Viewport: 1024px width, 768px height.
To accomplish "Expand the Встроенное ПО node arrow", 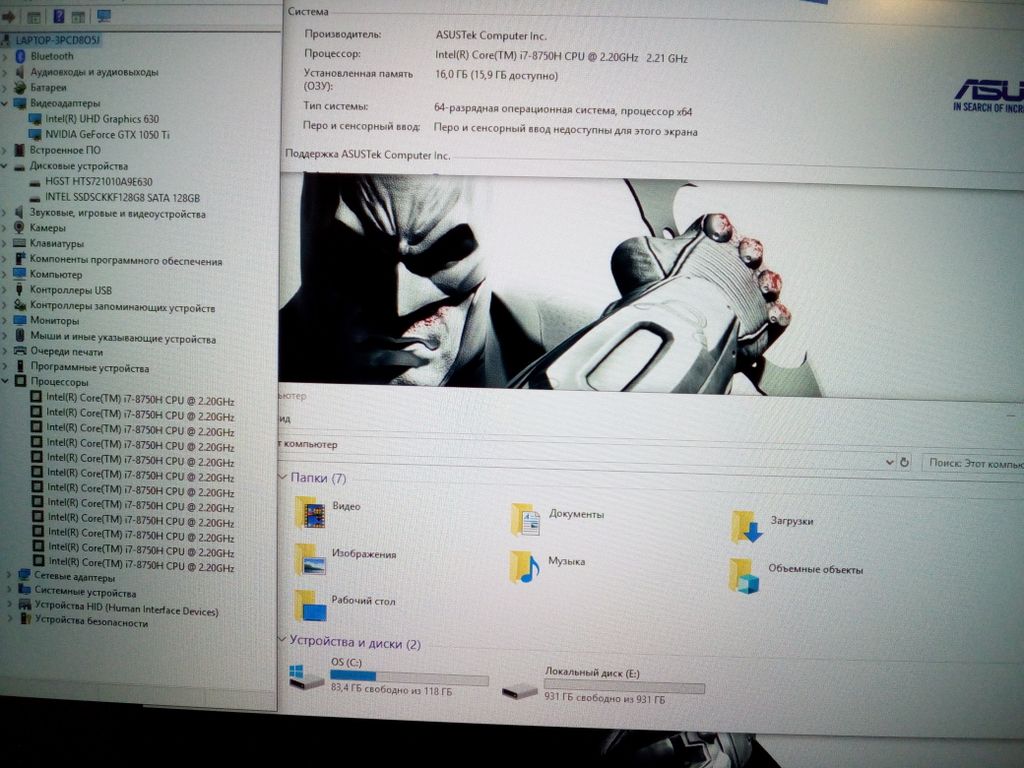I will coord(5,150).
